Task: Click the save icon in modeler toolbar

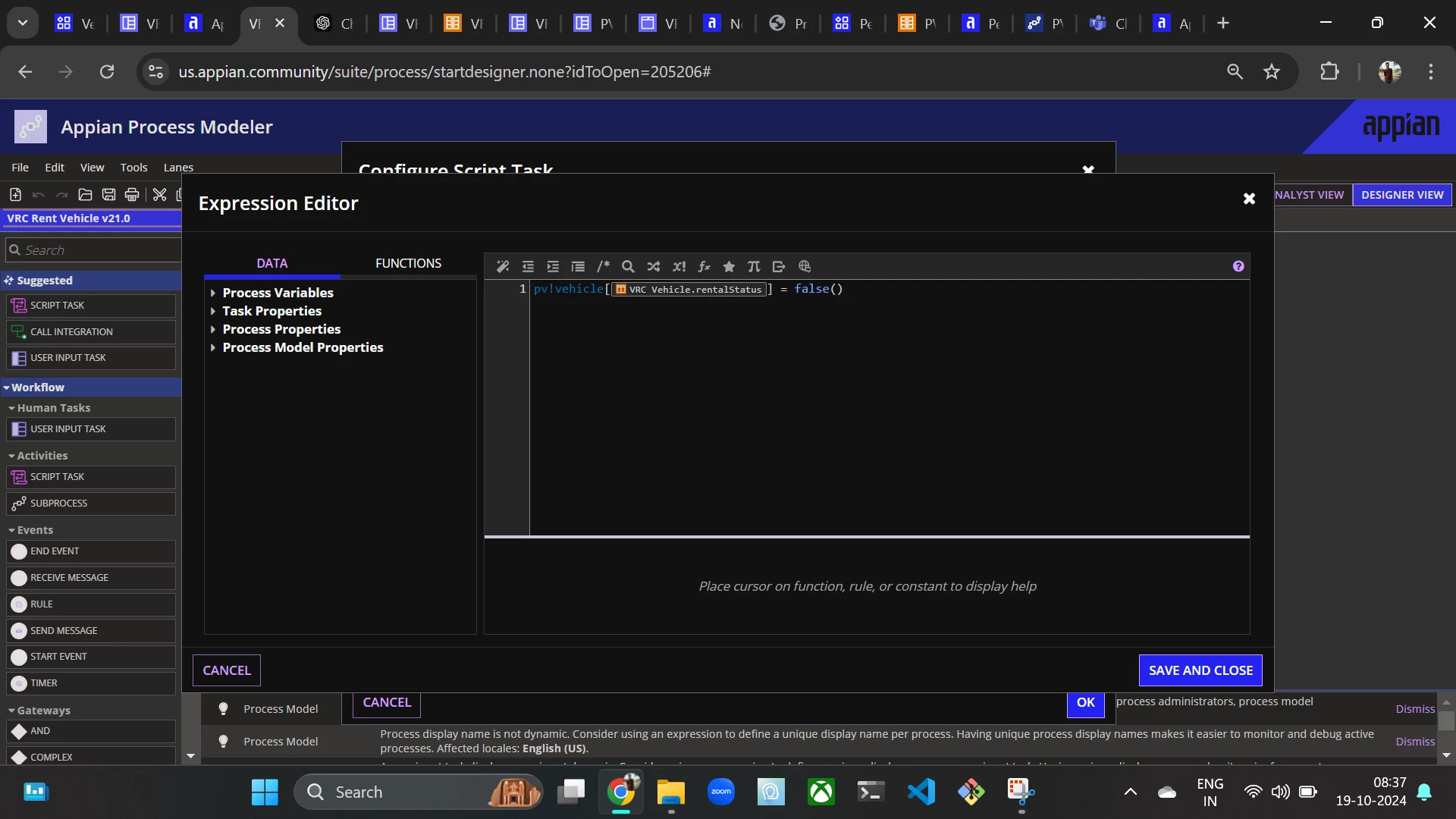Action: tap(109, 195)
